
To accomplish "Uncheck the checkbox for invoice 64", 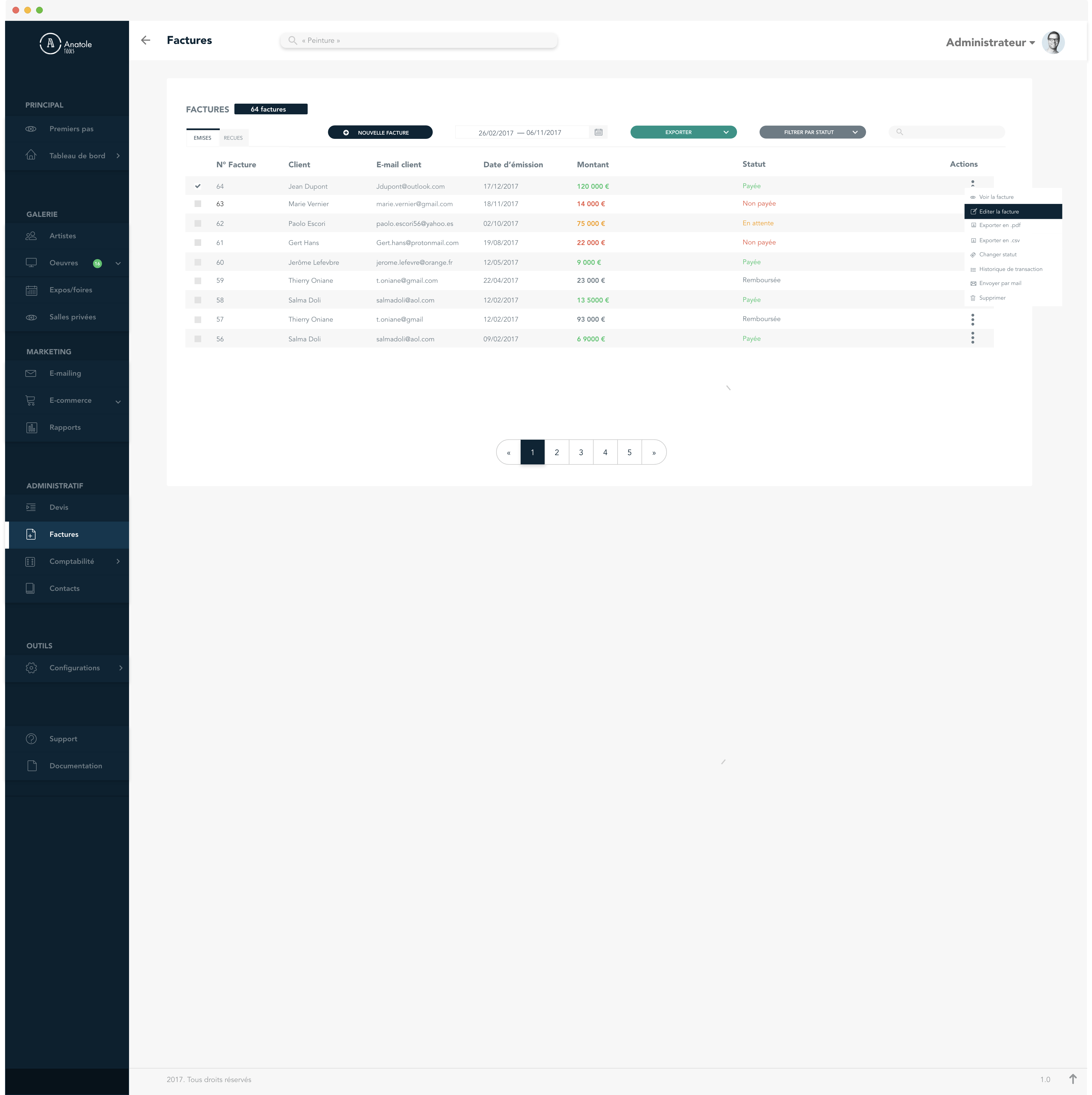I will [x=198, y=186].
